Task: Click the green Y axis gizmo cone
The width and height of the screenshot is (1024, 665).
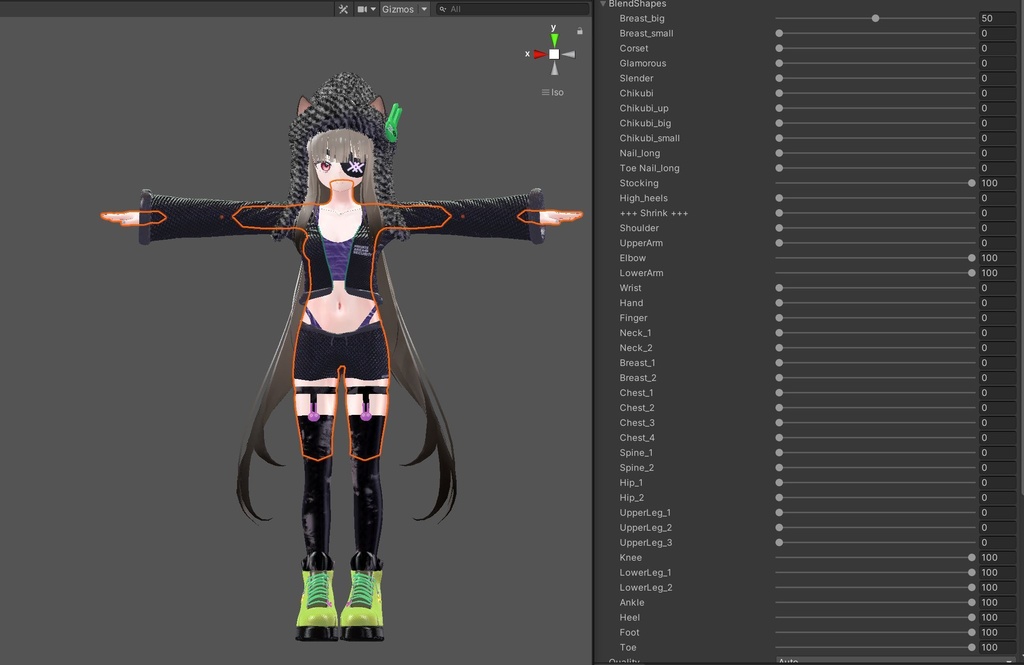Action: coord(554,40)
